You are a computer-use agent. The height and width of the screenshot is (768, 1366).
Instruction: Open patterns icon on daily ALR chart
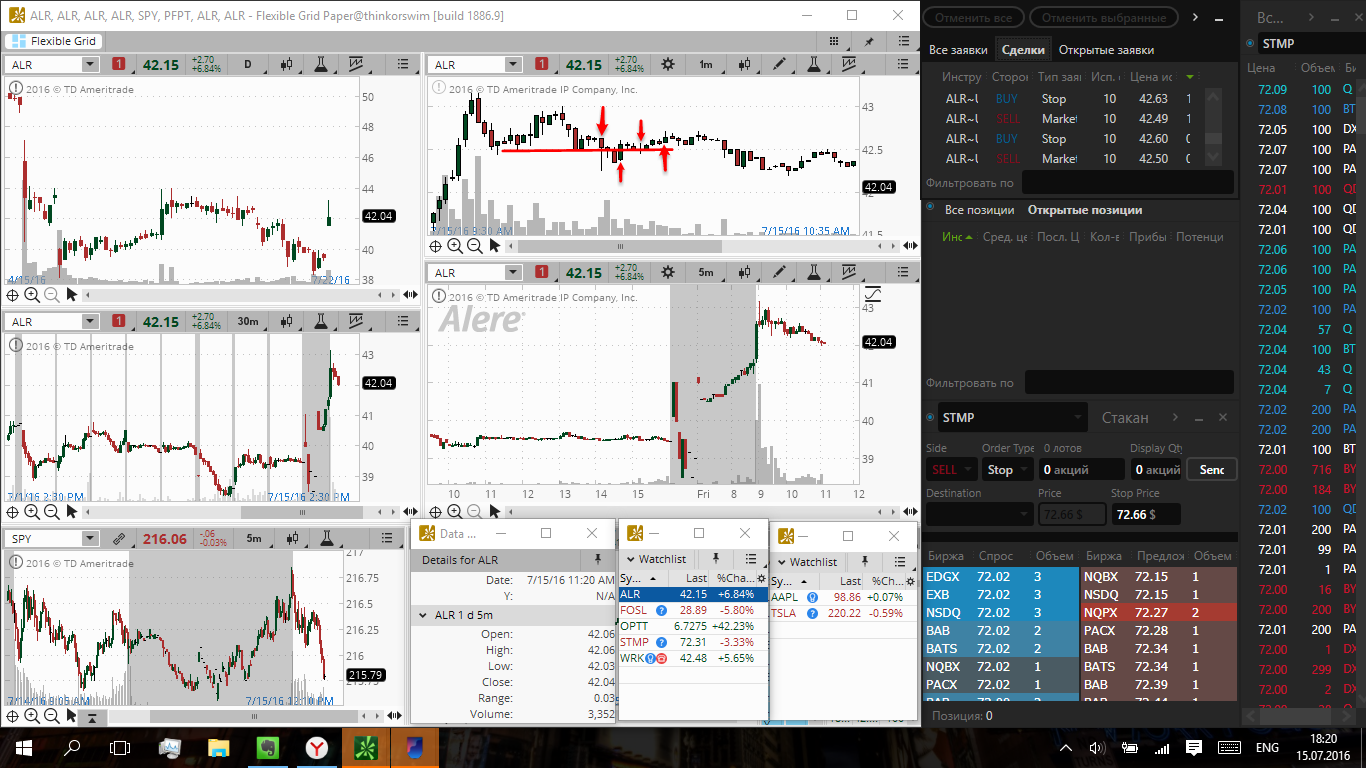click(355, 64)
